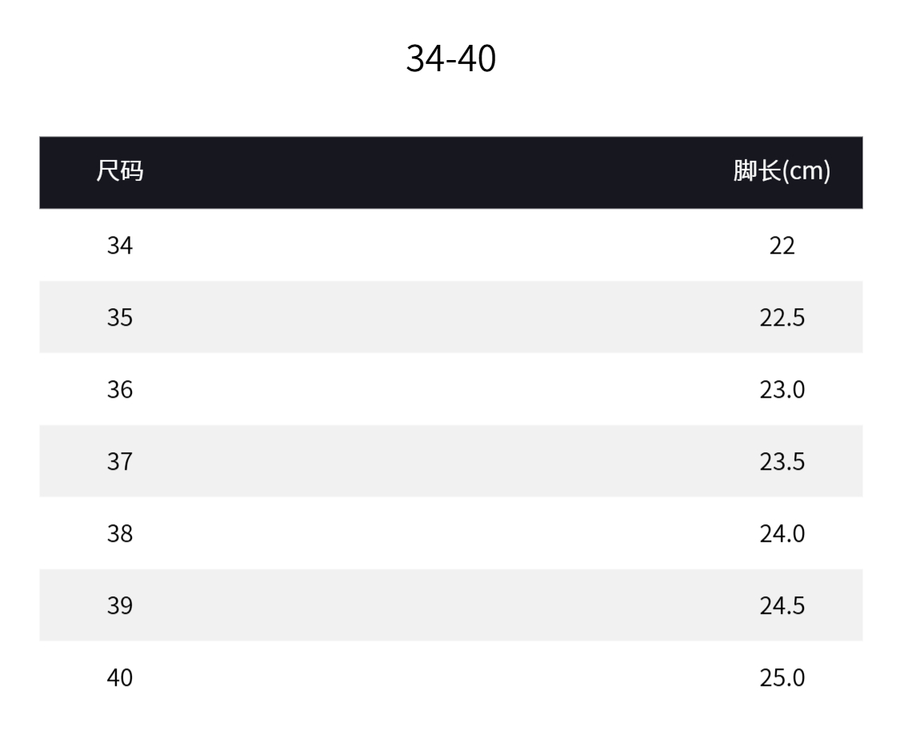Click the foot length value 22
The width and height of the screenshot is (900, 750).
tap(782, 245)
